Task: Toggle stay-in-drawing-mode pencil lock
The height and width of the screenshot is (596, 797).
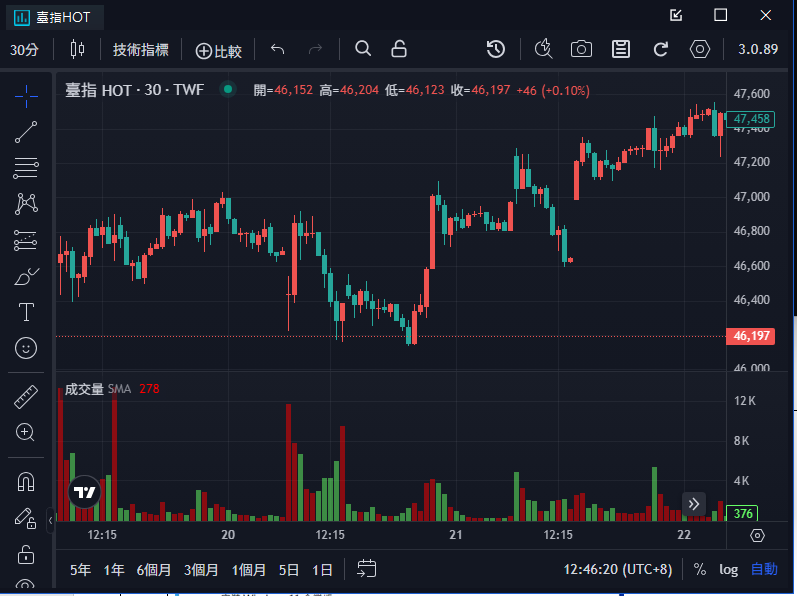Action: tap(25, 518)
